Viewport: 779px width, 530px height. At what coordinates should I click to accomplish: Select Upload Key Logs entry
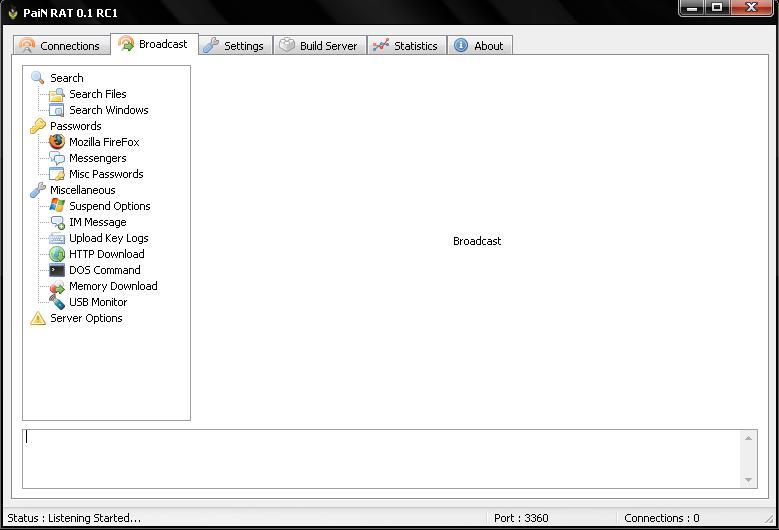(109, 238)
